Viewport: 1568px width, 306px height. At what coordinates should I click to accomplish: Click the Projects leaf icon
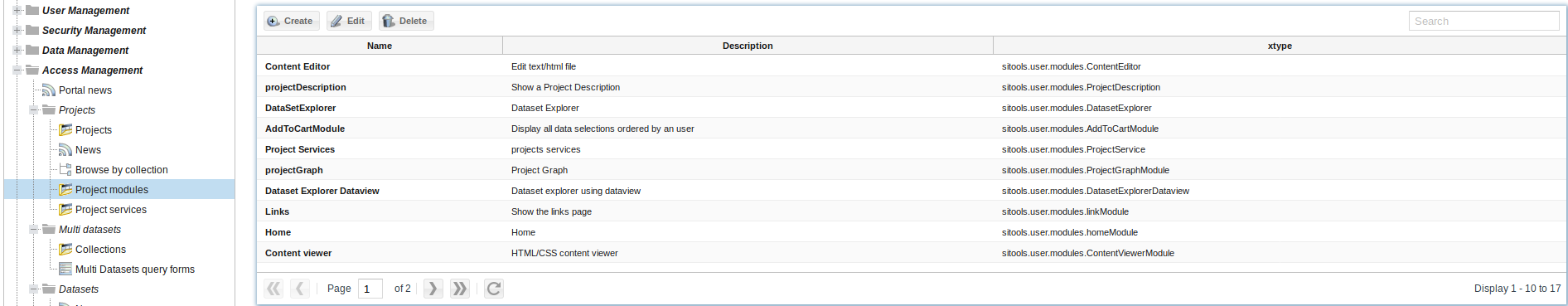(x=65, y=129)
